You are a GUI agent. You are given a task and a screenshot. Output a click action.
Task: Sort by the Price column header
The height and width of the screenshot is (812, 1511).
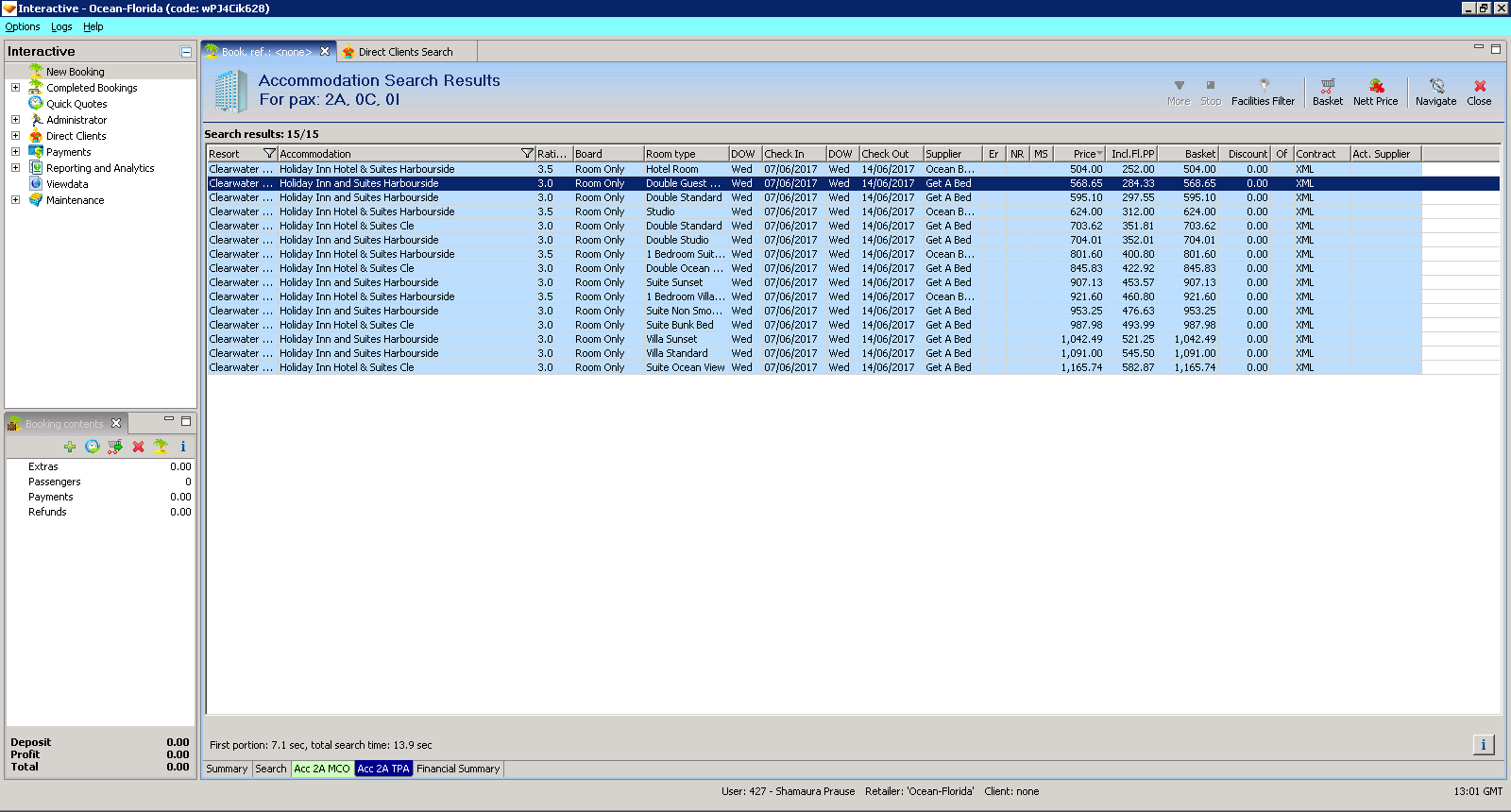coord(1079,154)
